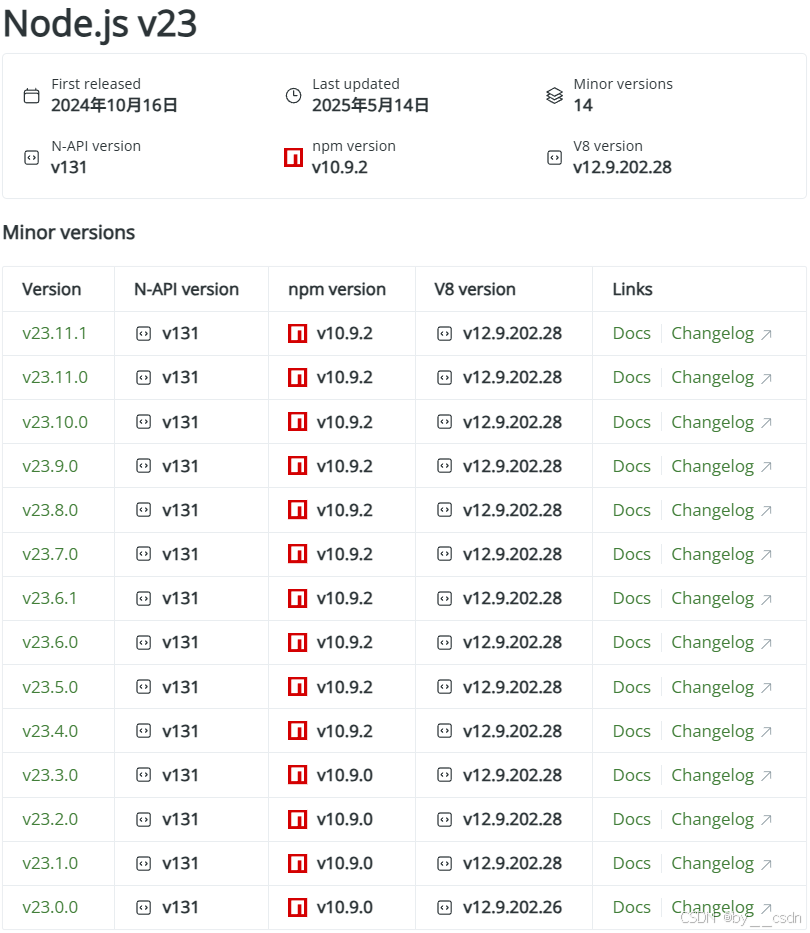Click the V8 version column header
This screenshot has width=810, height=933.
click(475, 289)
